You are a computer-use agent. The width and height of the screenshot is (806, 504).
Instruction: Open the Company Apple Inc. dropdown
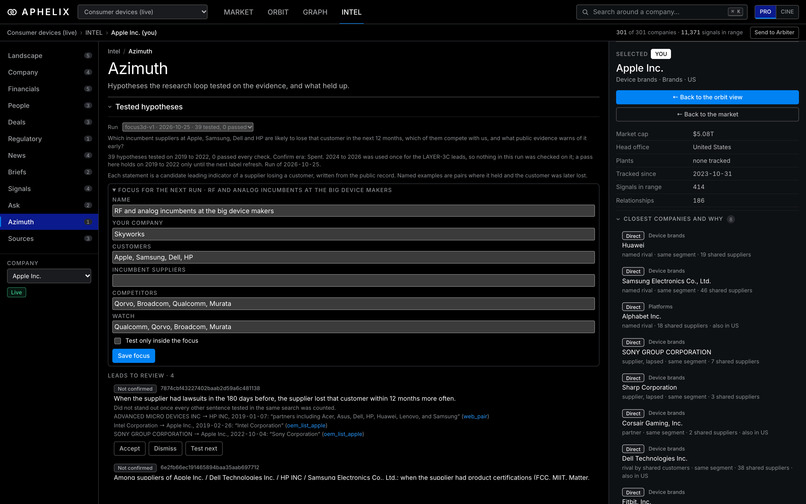tap(49, 276)
